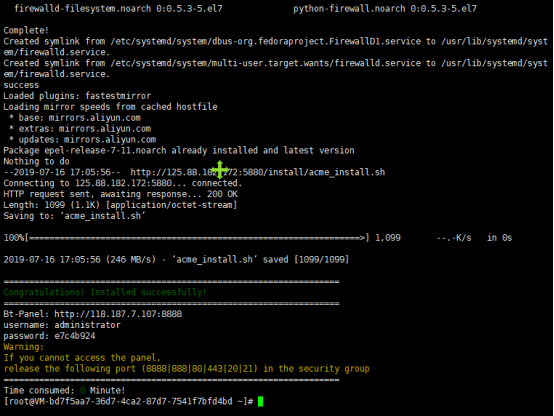Click the green move cross cursor icon
Image resolution: width=554 pixels, height=416 pixels.
[220, 170]
